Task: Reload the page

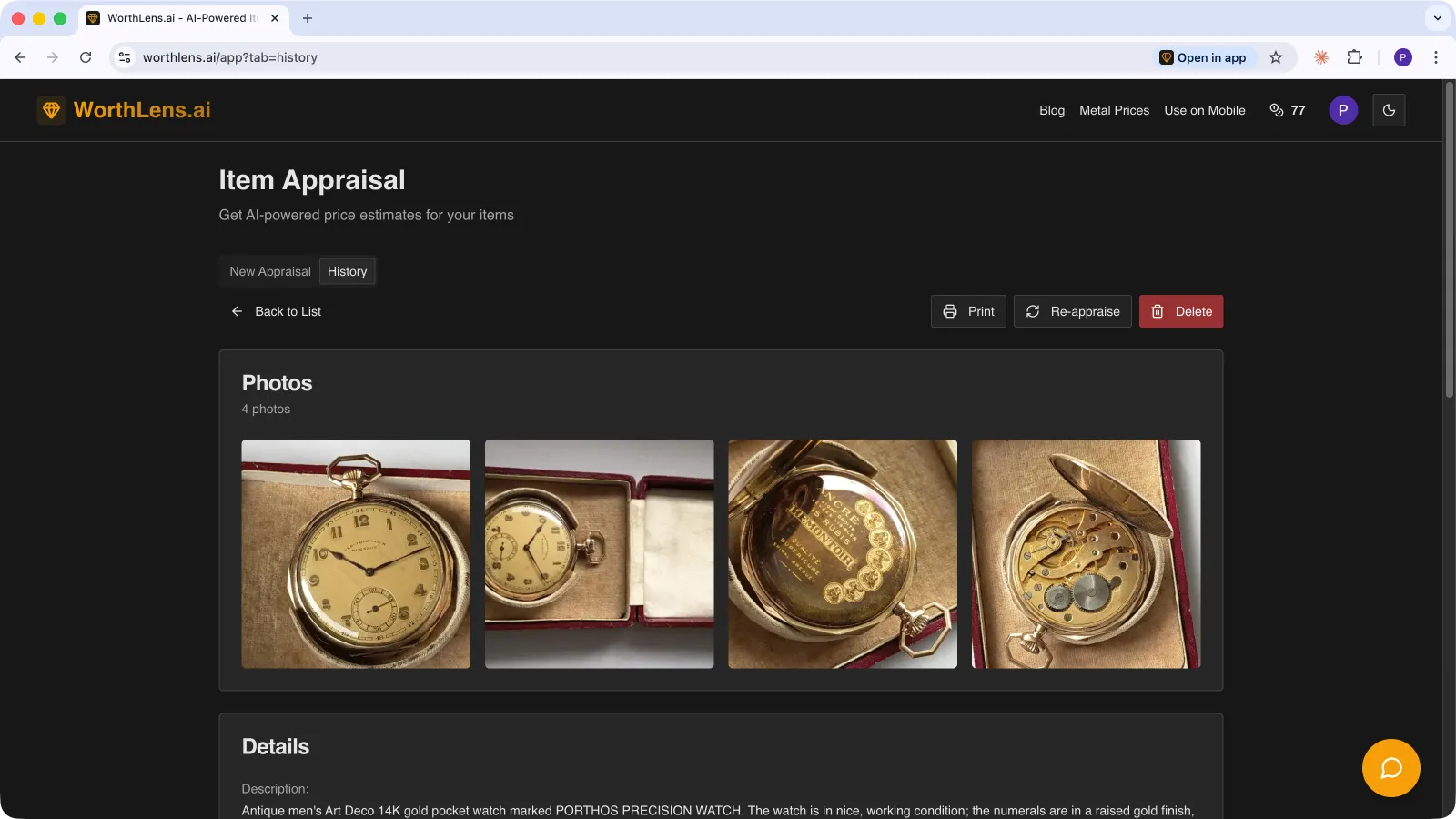Action: click(86, 57)
